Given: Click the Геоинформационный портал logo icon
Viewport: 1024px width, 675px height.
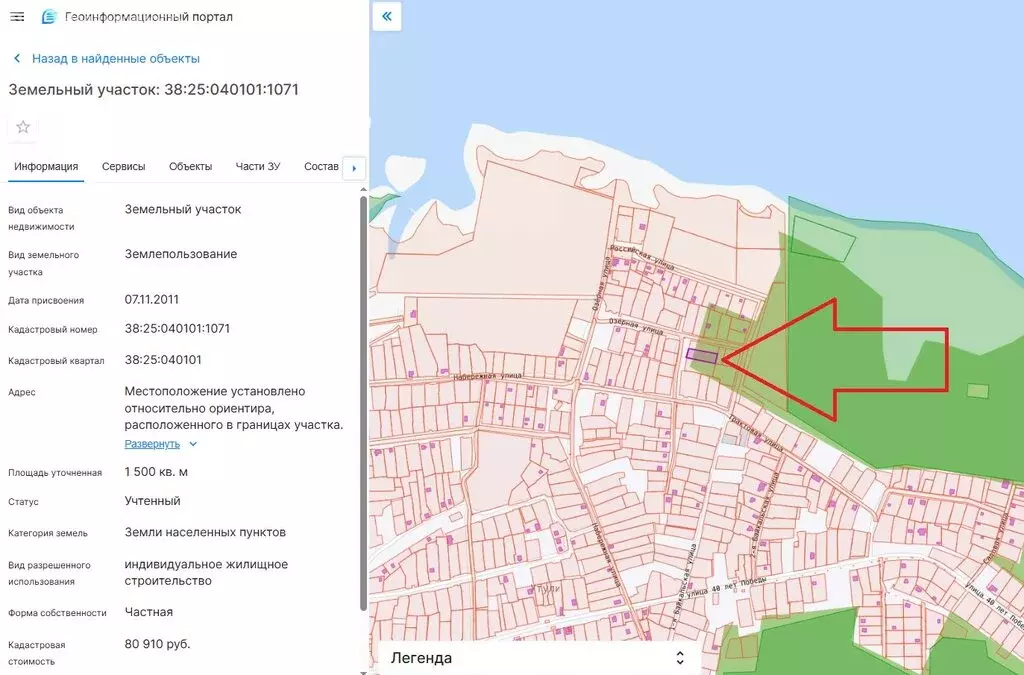Looking at the screenshot, I should tap(49, 17).
